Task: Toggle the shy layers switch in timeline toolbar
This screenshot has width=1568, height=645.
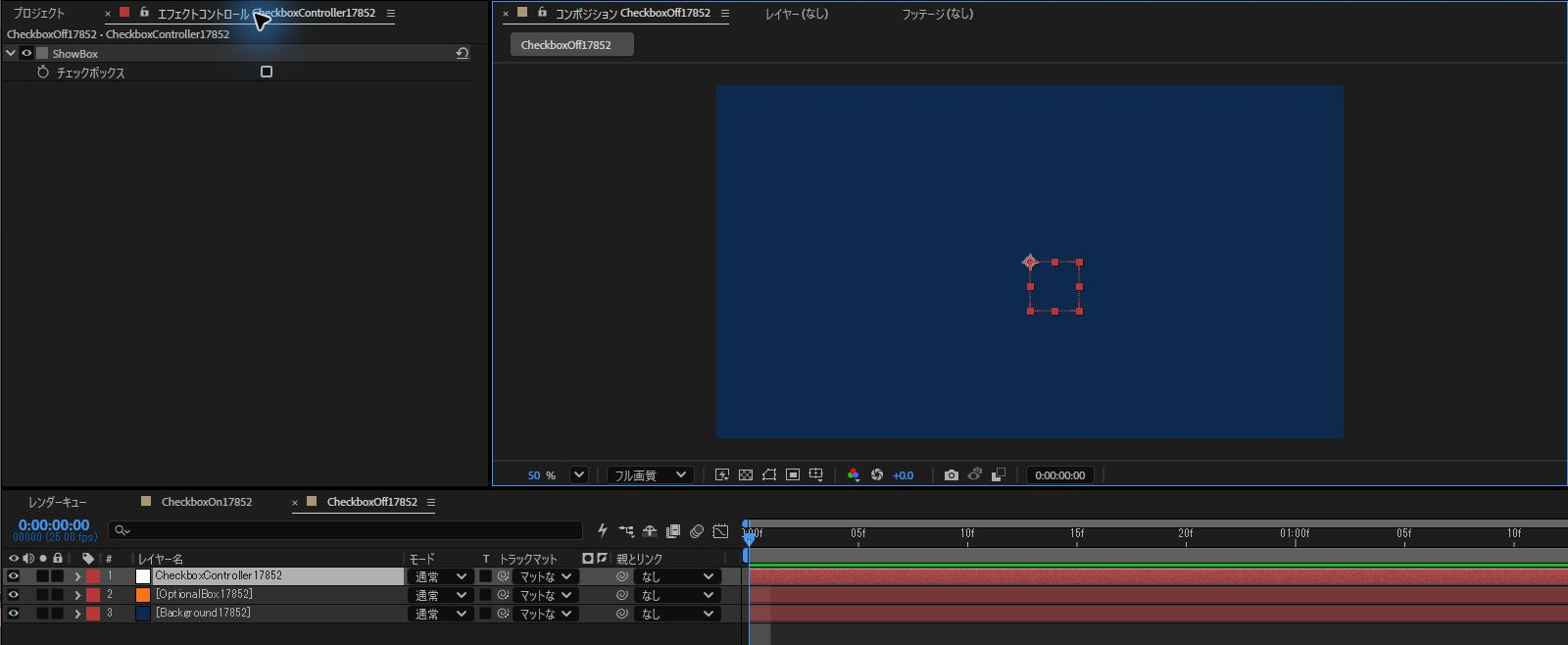Action: pyautogui.click(x=650, y=531)
